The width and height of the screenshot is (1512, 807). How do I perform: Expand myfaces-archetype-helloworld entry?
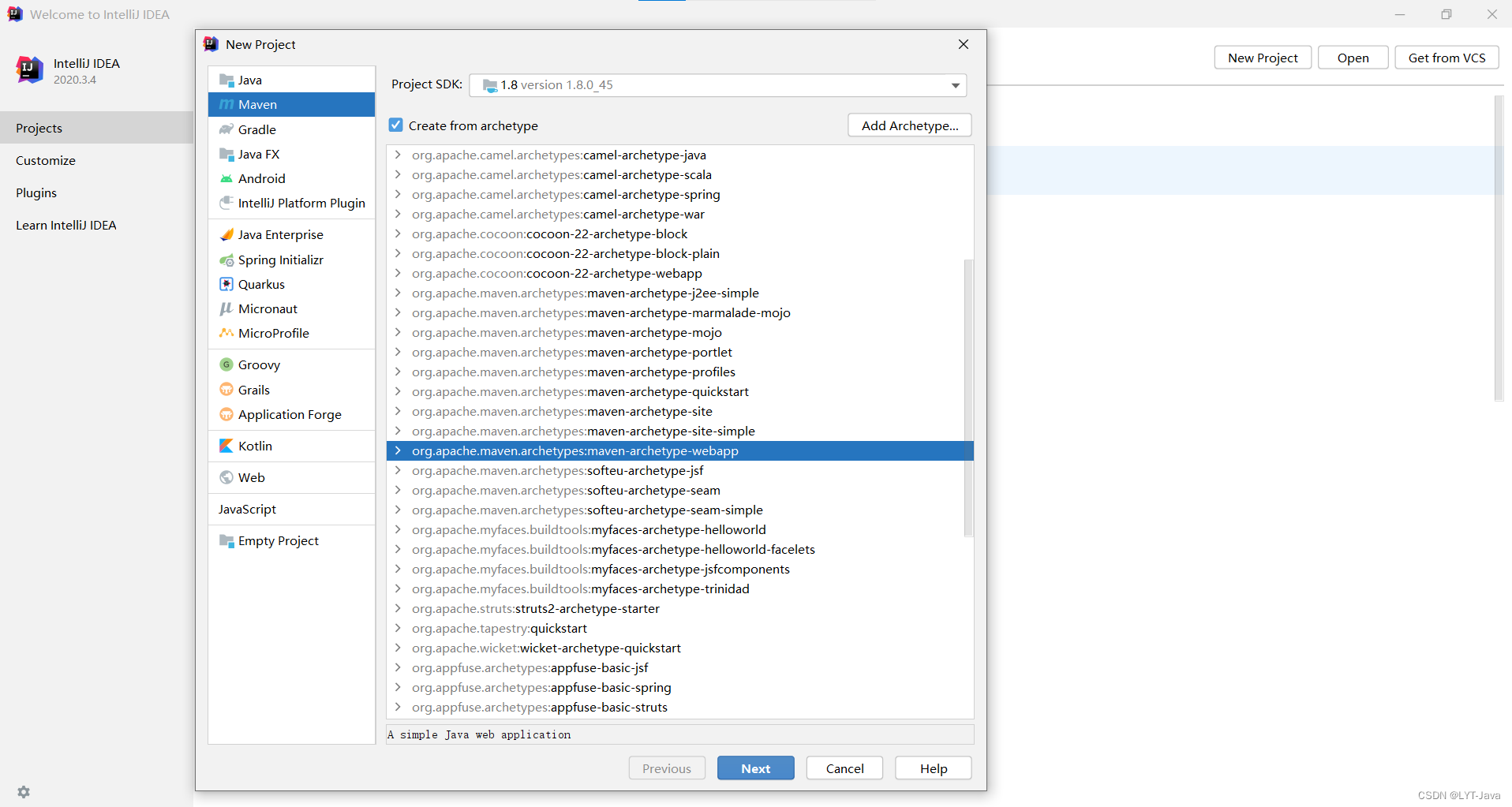click(x=399, y=530)
